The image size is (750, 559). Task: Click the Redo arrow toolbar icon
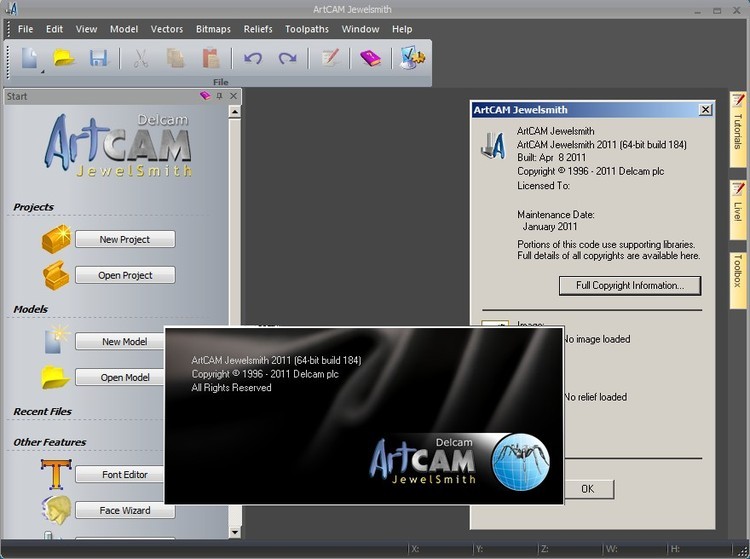(x=287, y=58)
